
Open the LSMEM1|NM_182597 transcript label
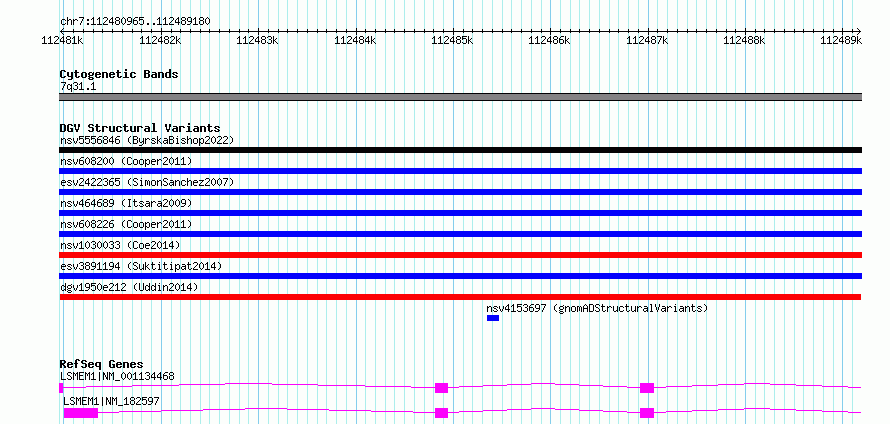click(111, 401)
